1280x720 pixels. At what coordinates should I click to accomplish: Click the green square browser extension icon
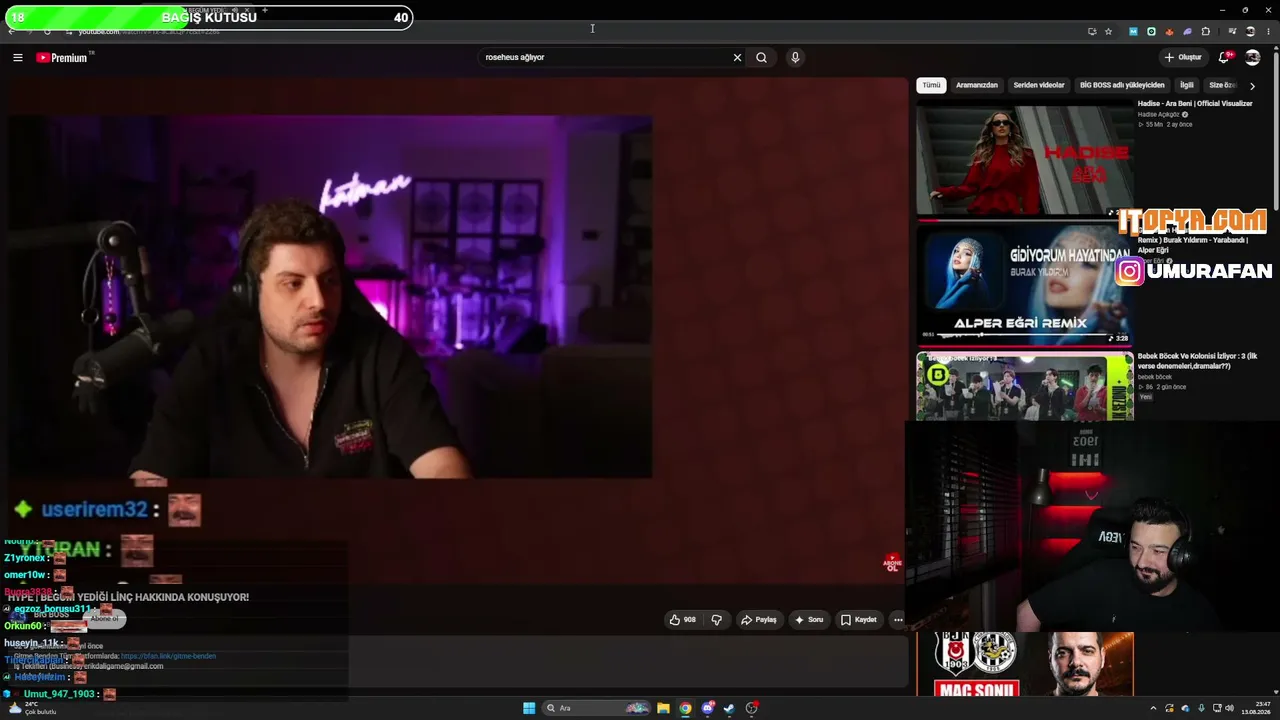click(1151, 32)
